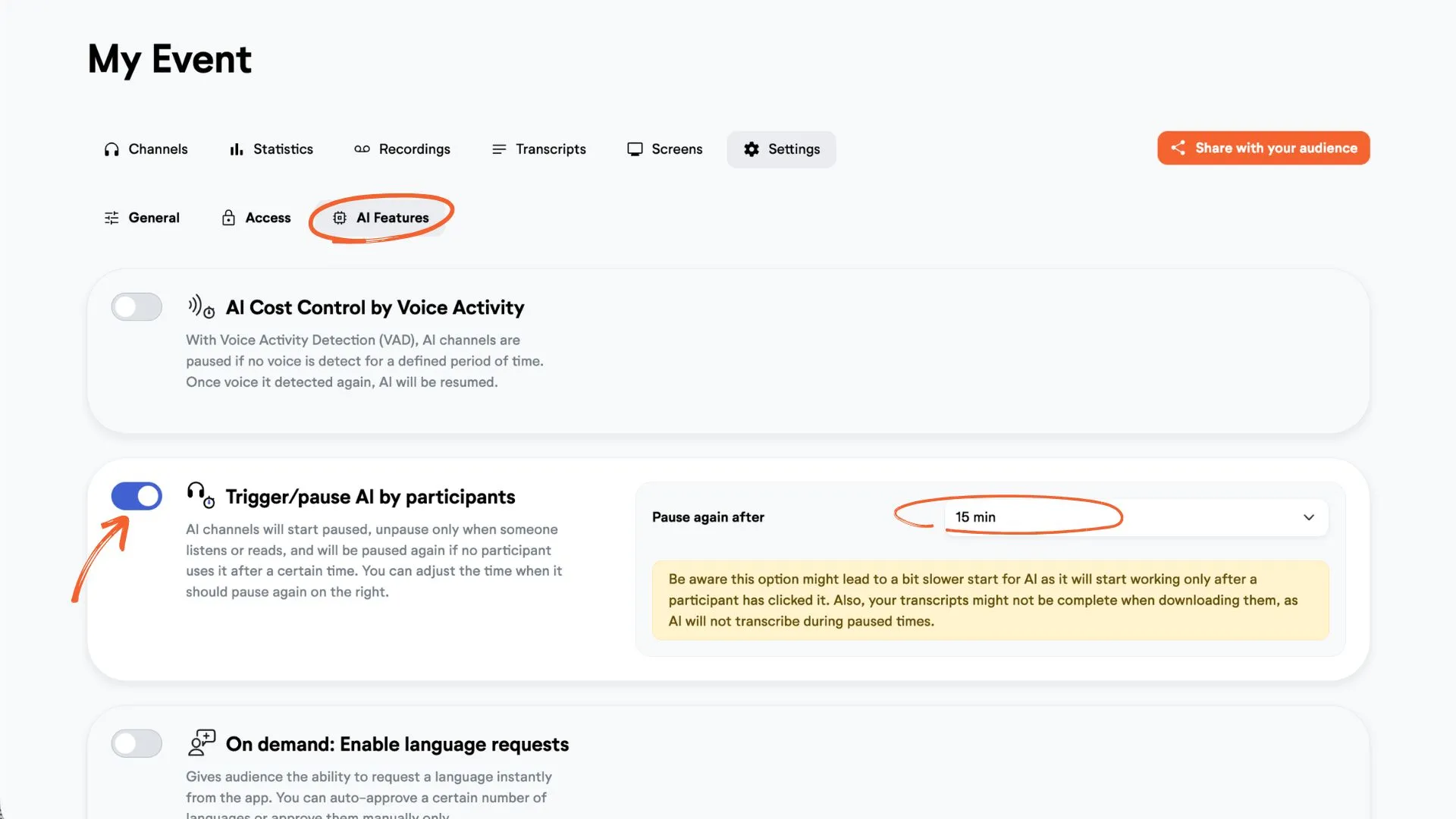The height and width of the screenshot is (819, 1456).
Task: Click Share with your audience button
Action: click(x=1263, y=148)
